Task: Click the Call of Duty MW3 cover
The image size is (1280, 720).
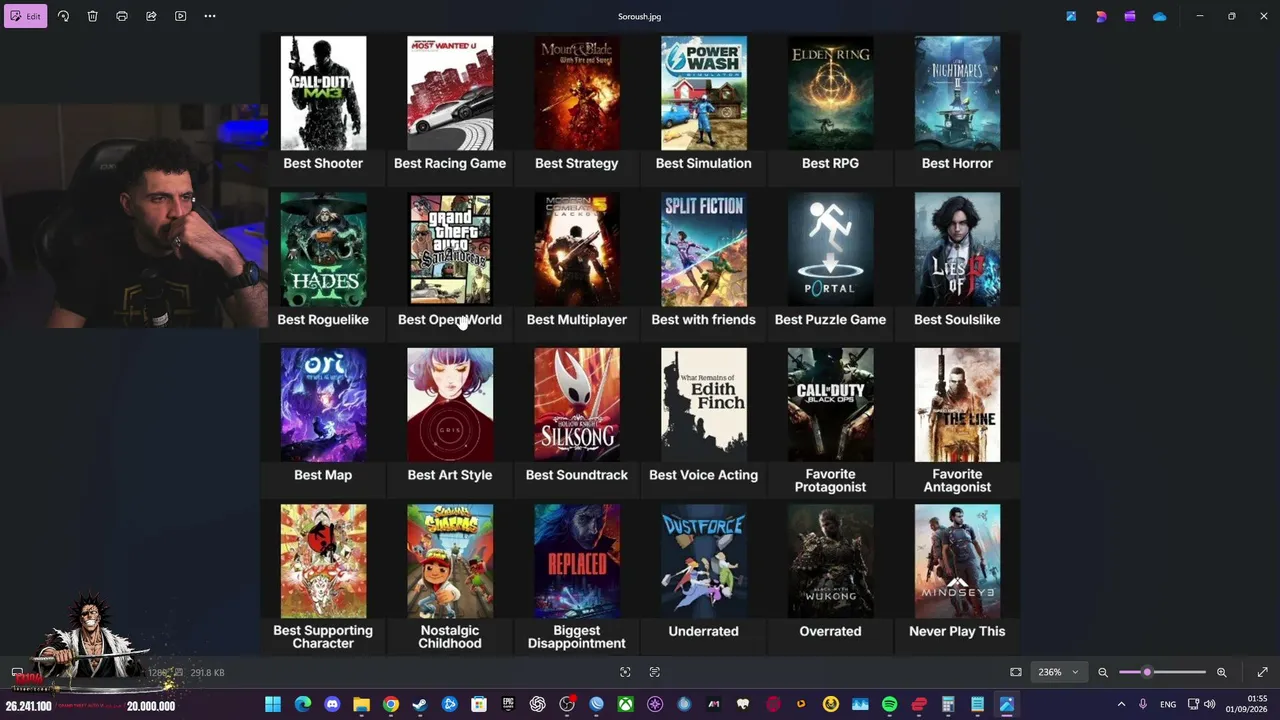Action: (x=323, y=93)
